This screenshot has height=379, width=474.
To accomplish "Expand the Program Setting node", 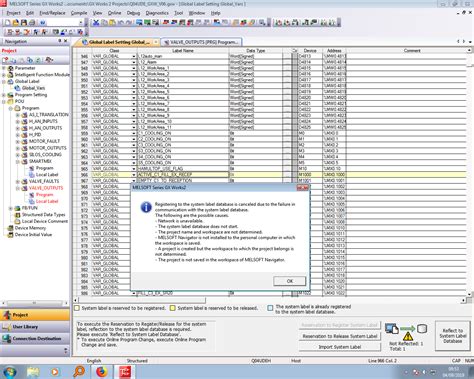I will pyautogui.click(x=4, y=95).
